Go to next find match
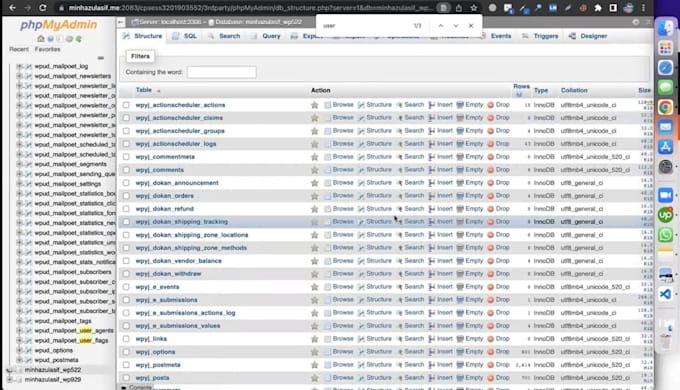Image resolution: width=680 pixels, height=390 pixels. [456, 26]
